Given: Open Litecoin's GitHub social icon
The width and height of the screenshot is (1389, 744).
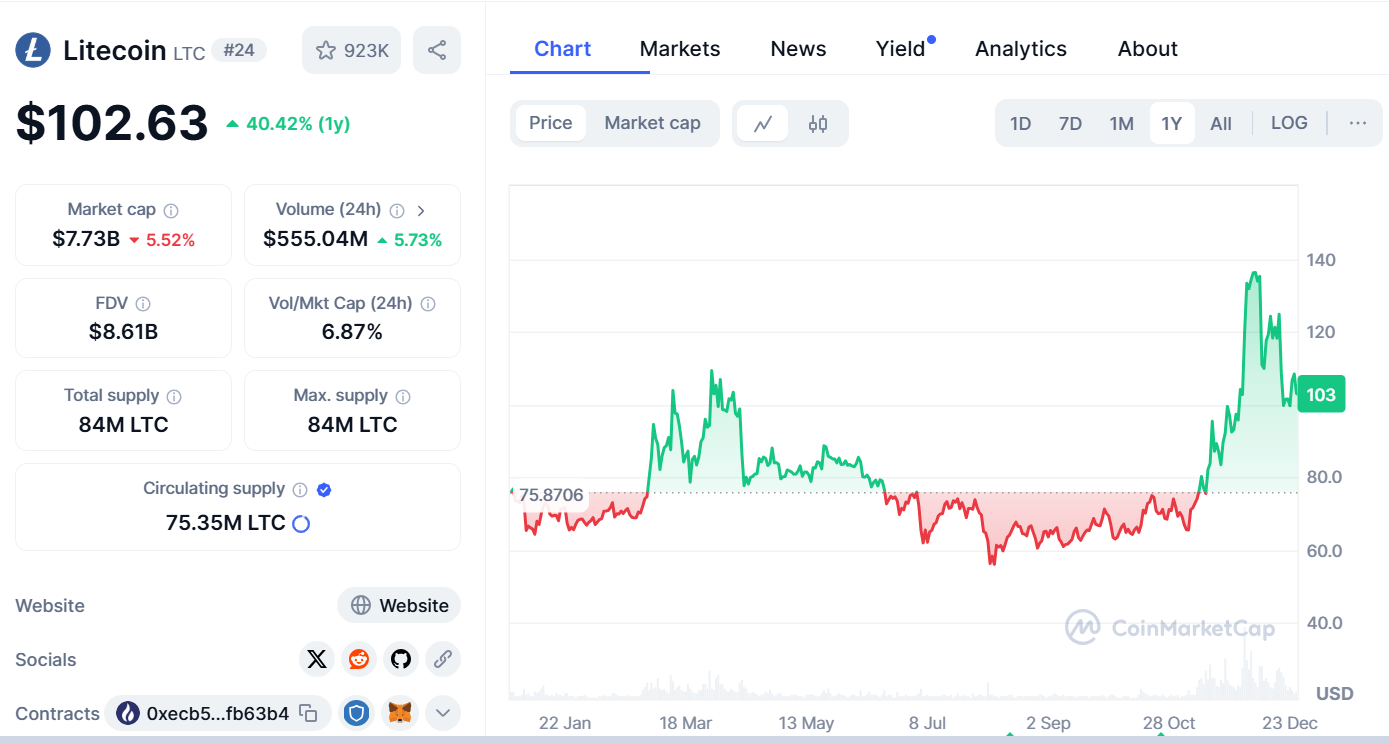Looking at the screenshot, I should click(400, 659).
